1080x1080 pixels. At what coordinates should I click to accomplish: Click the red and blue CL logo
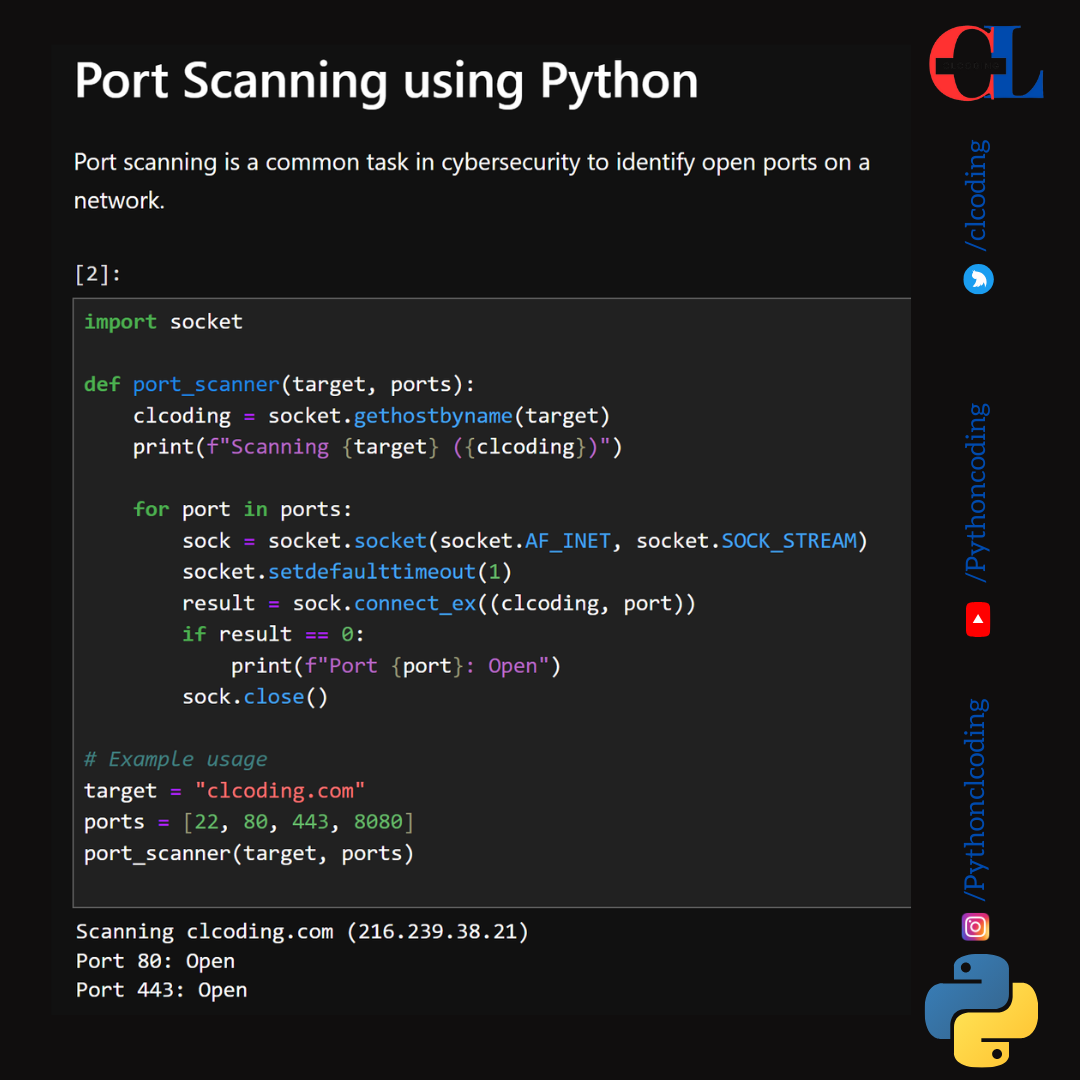[x=985, y=65]
